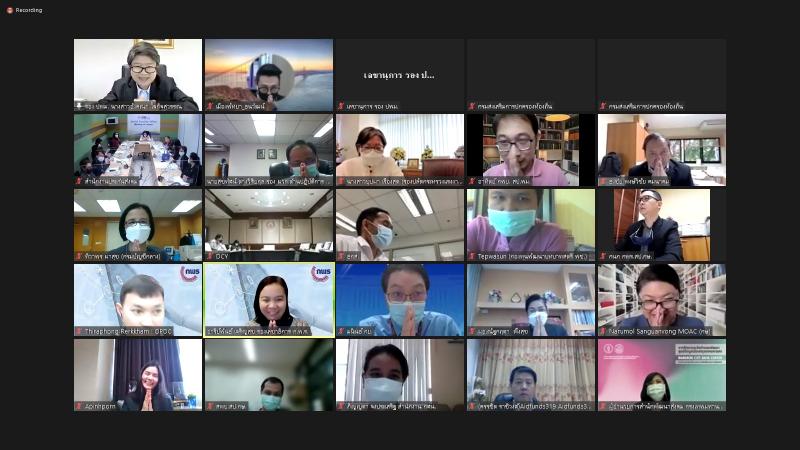Click the Aidfunds319 name label
800x450 pixels.
pos(533,406)
